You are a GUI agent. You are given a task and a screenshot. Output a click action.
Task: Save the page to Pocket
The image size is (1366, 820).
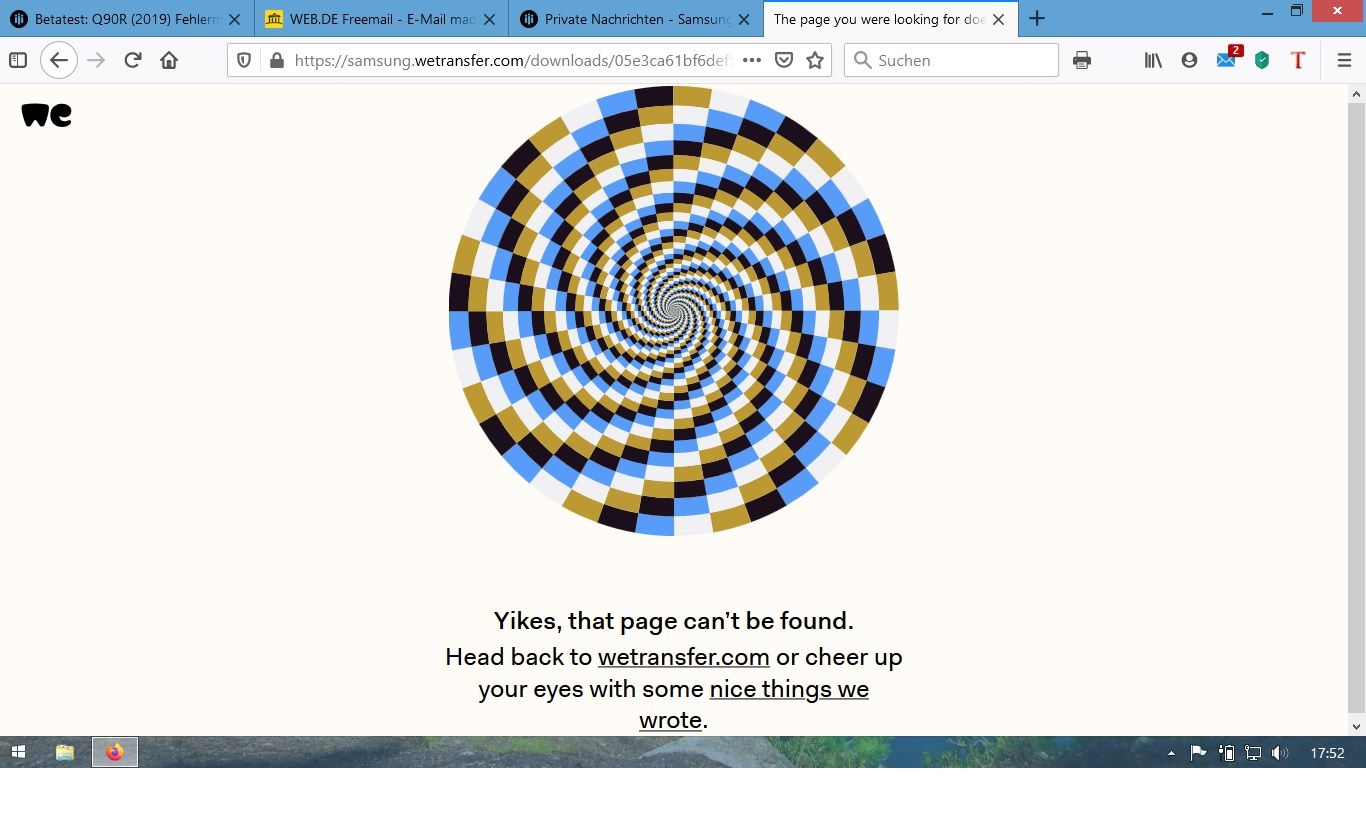[x=785, y=60]
